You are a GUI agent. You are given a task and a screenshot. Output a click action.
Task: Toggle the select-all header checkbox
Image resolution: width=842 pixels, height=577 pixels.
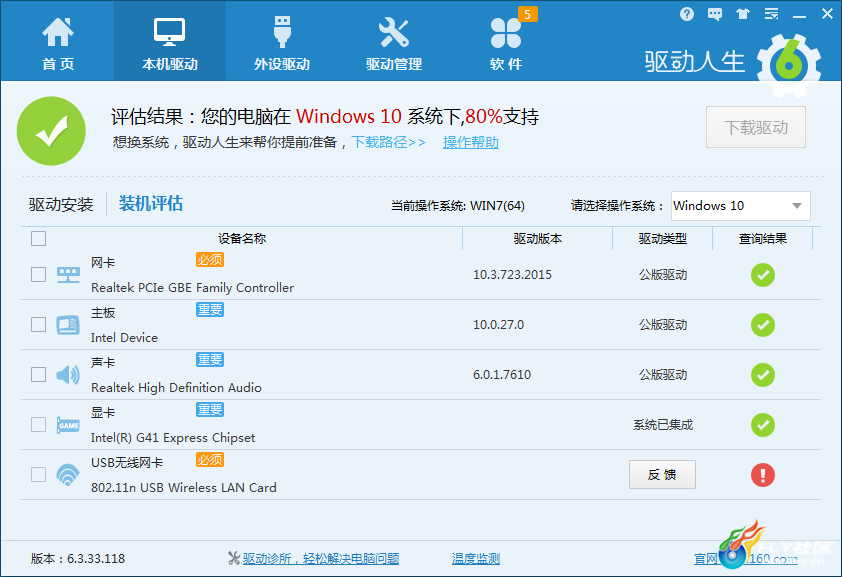point(39,238)
